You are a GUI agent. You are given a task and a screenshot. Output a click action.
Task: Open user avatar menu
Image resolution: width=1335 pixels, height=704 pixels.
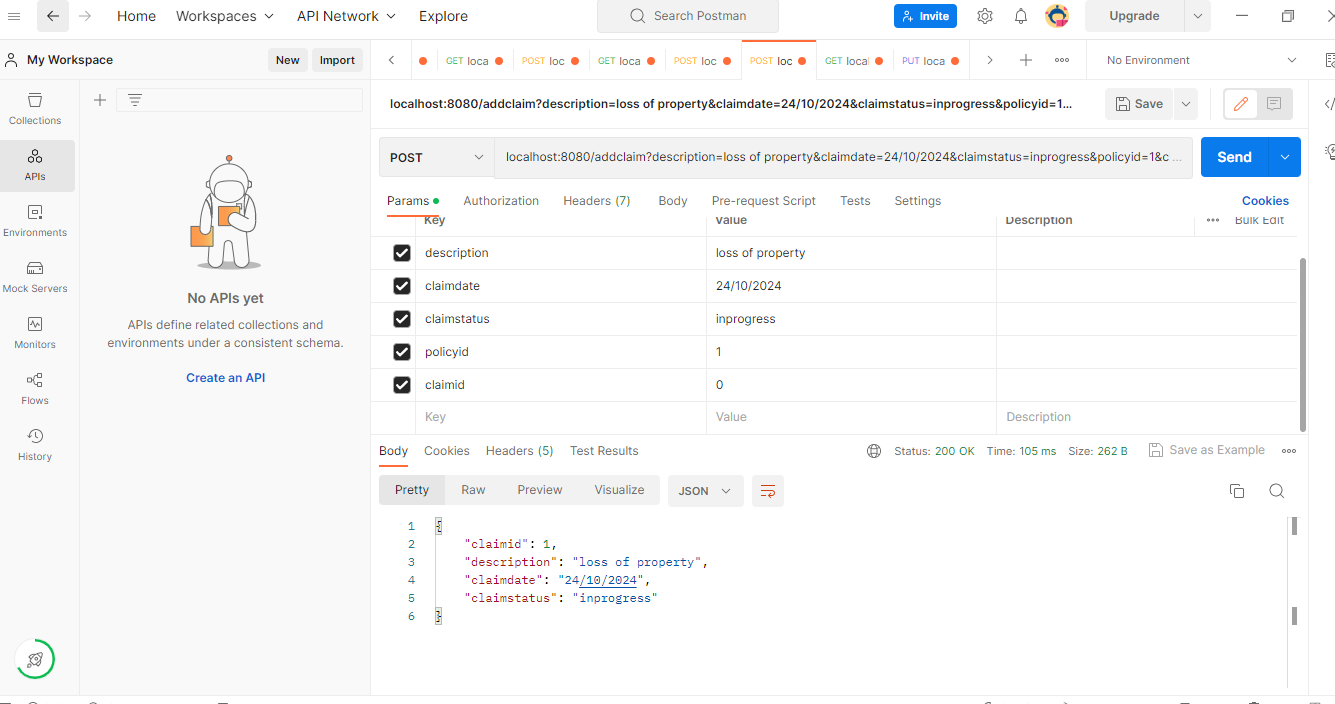coord(1057,16)
